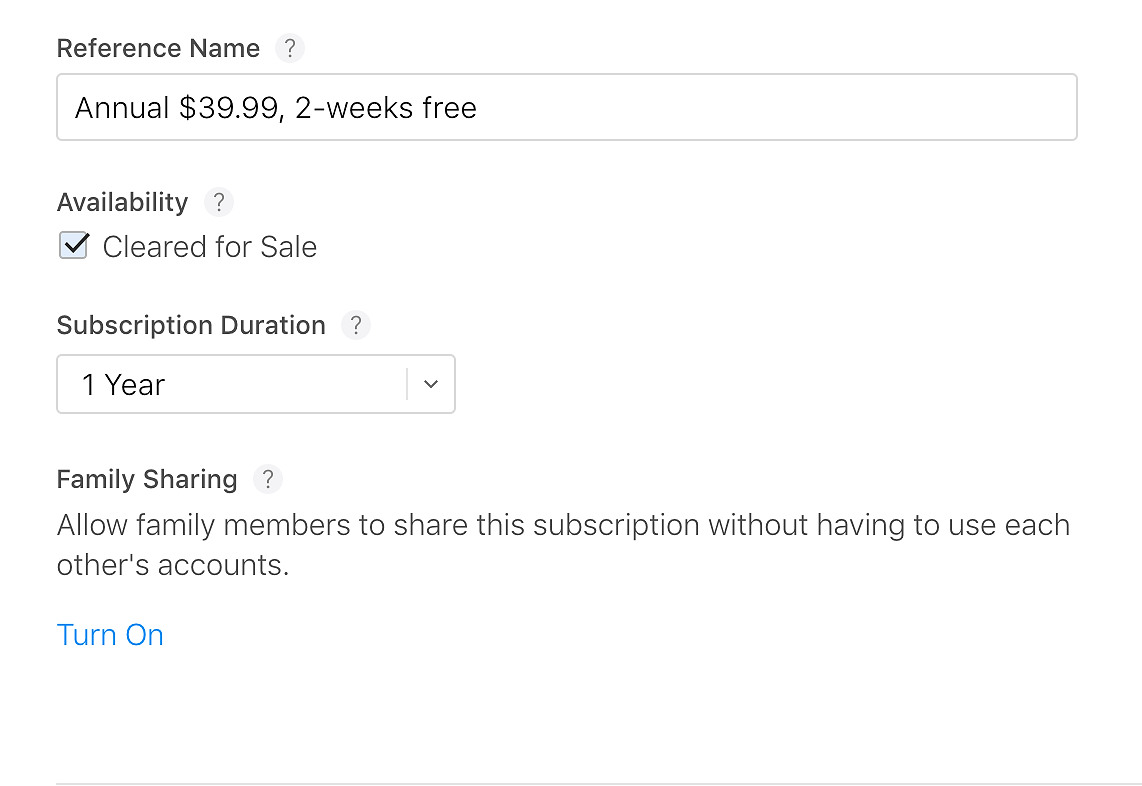The height and width of the screenshot is (786, 1142).
Task: Click the Reference Name field label
Action: pyautogui.click(x=158, y=48)
